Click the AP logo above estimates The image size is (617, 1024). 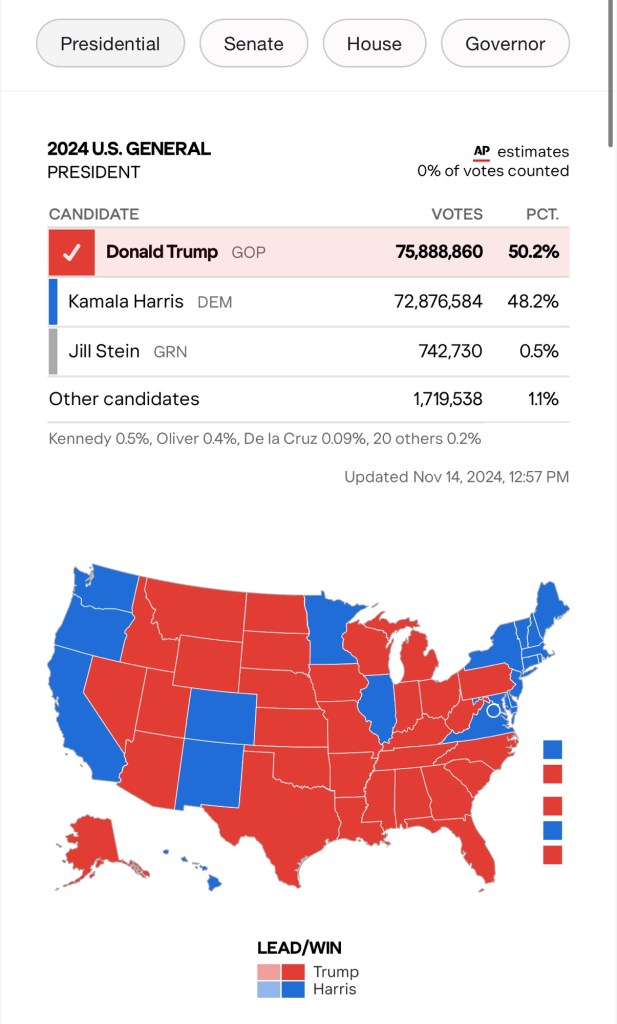pos(482,152)
